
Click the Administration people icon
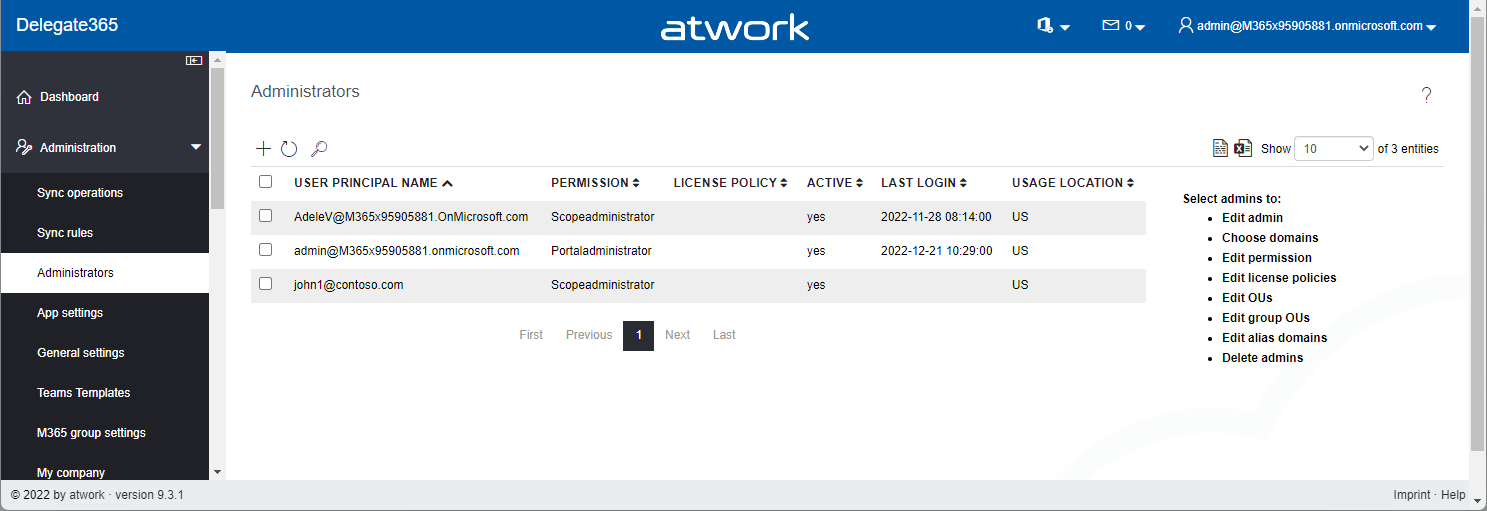[24, 147]
